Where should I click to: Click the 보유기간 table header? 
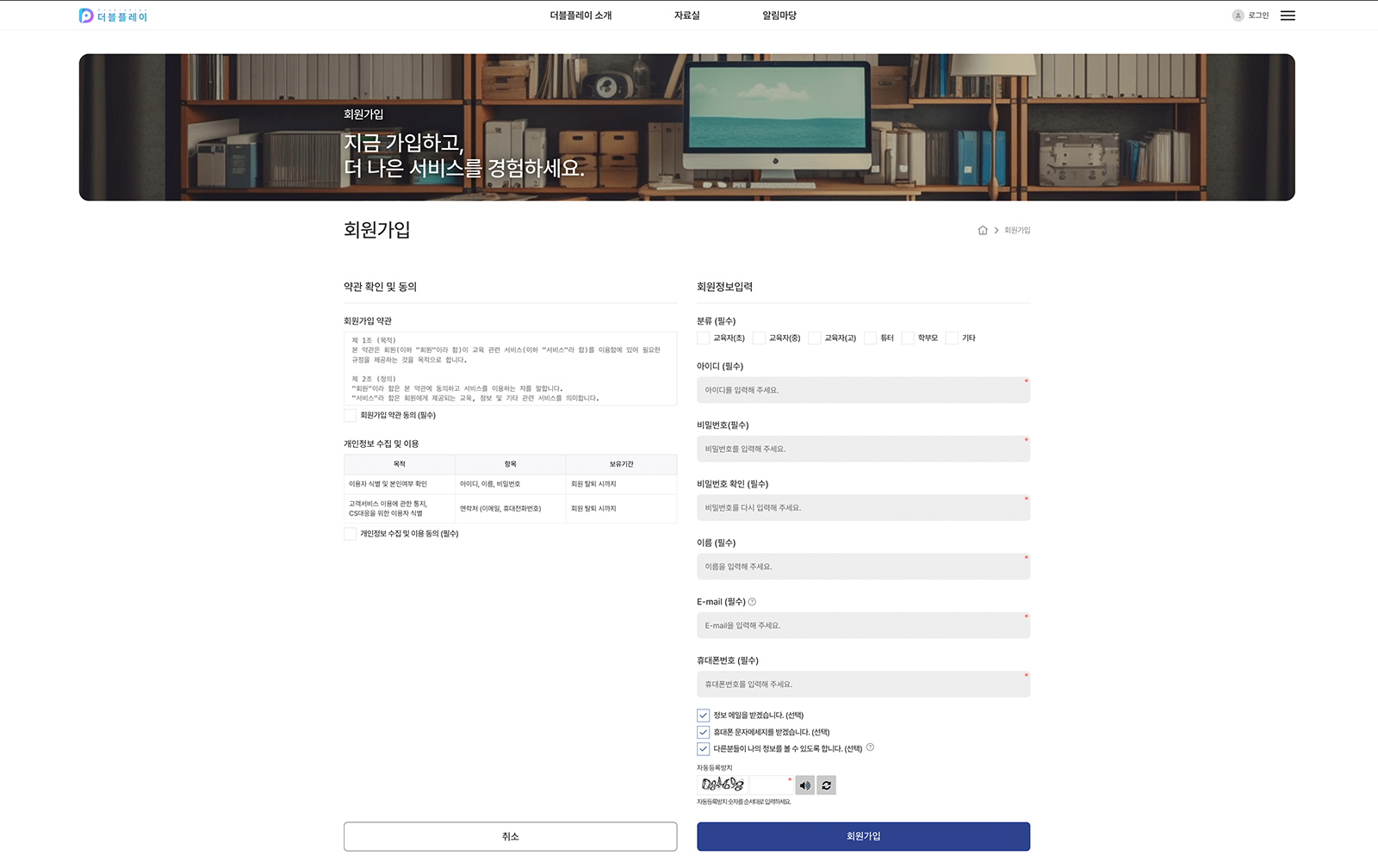pyautogui.click(x=621, y=464)
